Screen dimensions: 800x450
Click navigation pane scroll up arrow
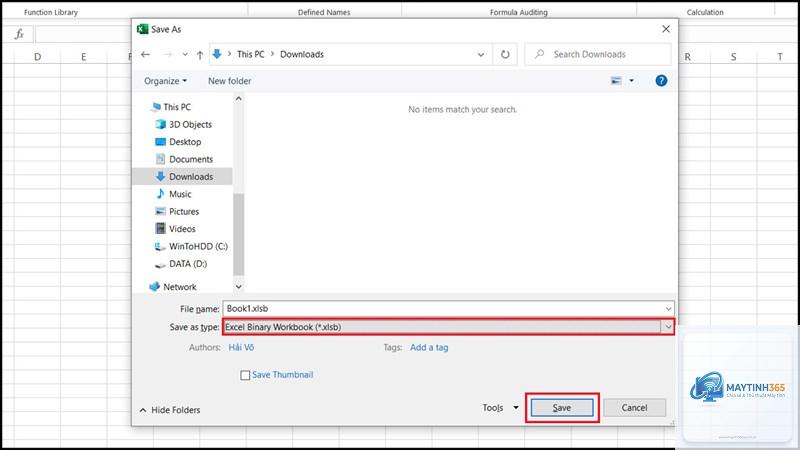point(238,98)
